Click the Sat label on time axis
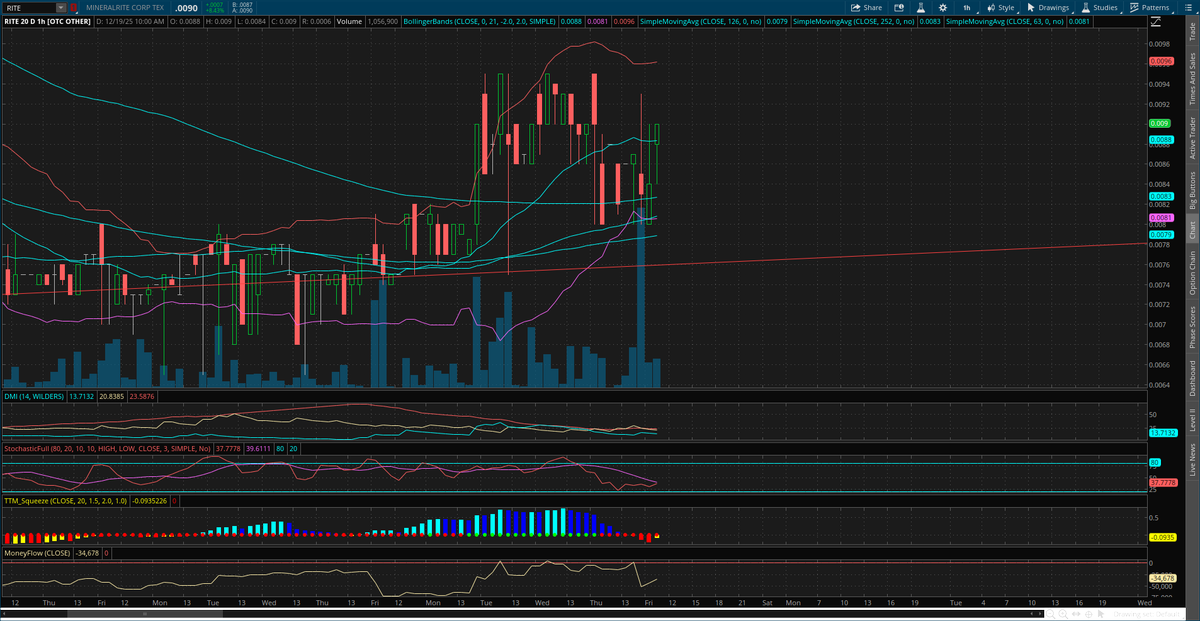1200x621 pixels. point(767,603)
